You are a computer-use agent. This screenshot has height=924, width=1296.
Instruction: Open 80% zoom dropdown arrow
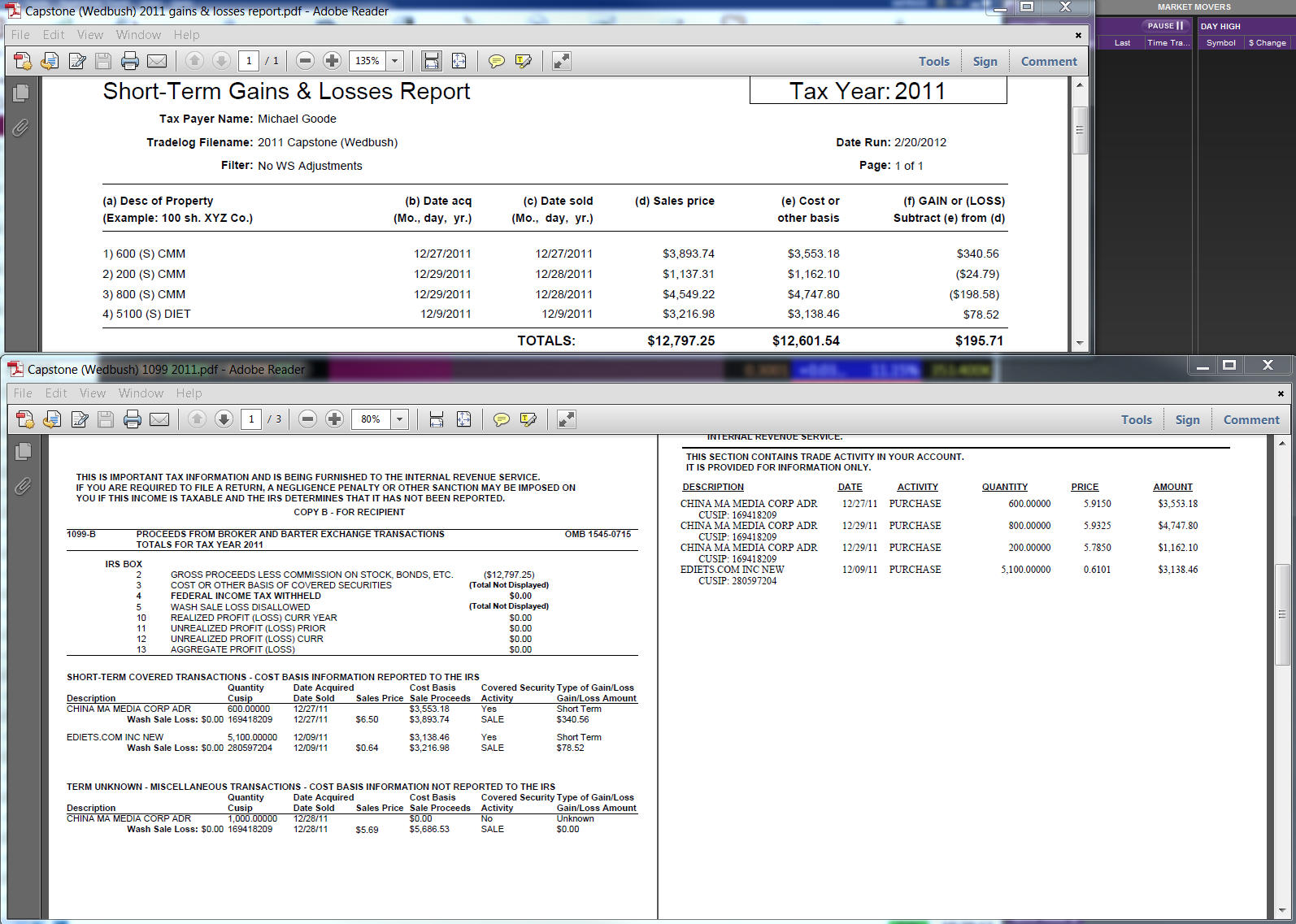point(399,419)
